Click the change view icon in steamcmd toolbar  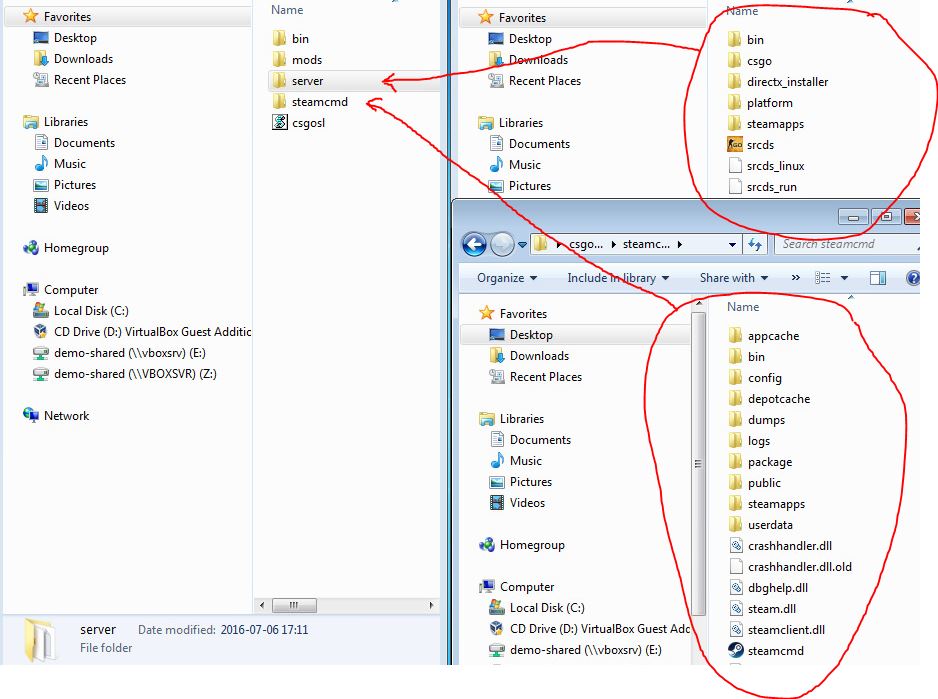tap(823, 278)
